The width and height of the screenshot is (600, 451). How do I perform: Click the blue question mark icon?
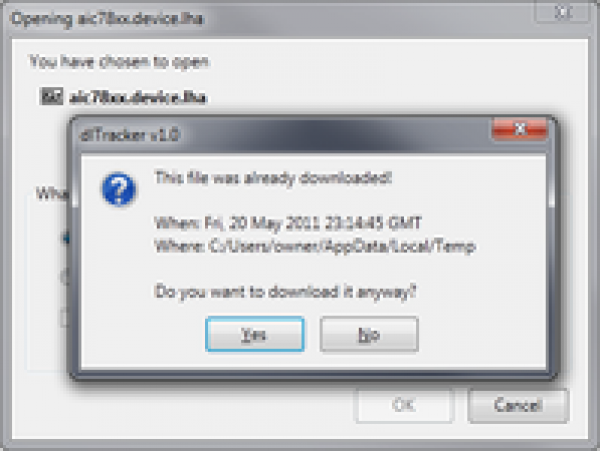pos(119,189)
